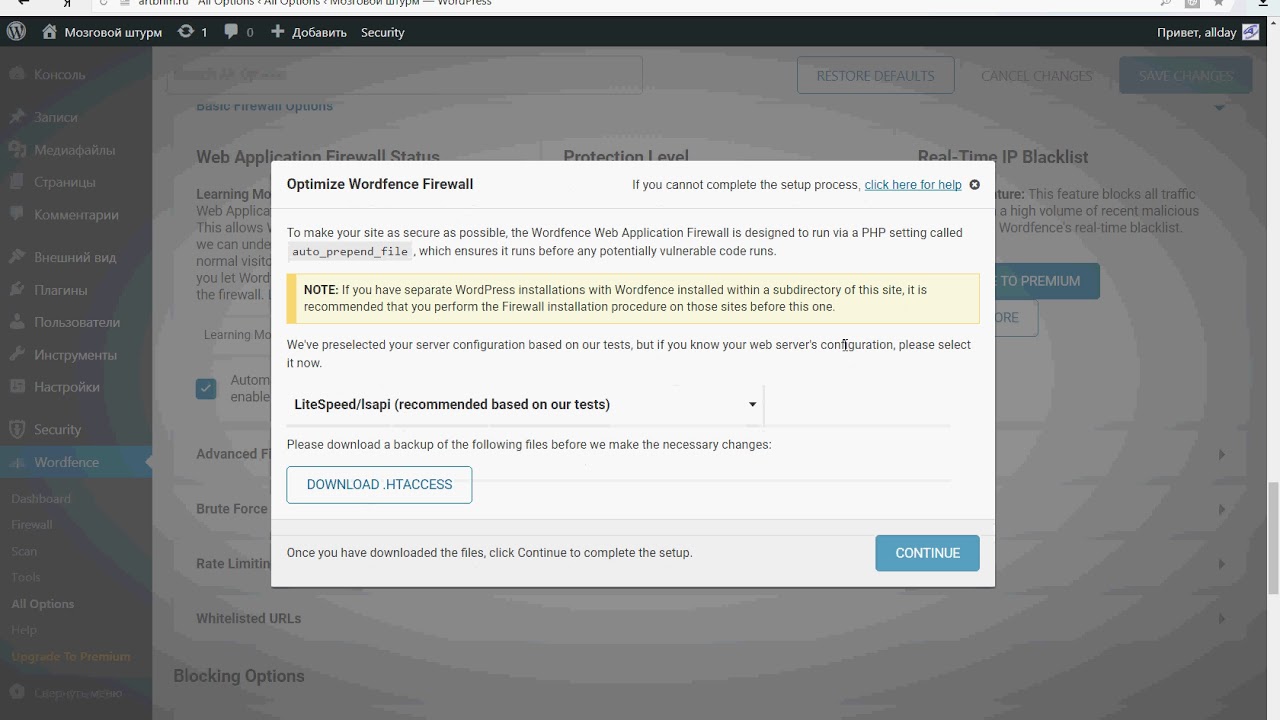The image size is (1280, 720).
Task: Open Плагины plugins icon in sidebar
Action: tap(17, 290)
